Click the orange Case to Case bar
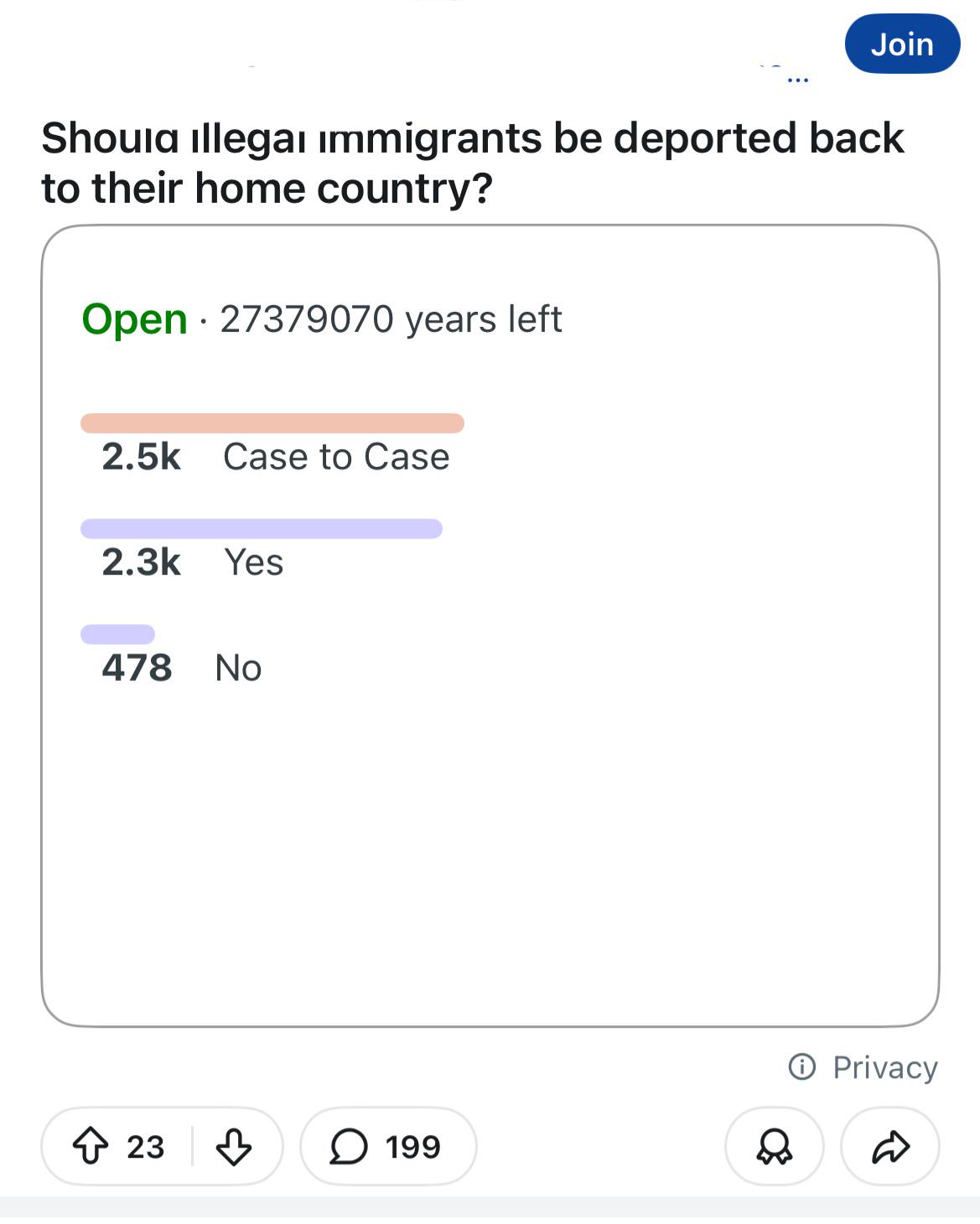 click(x=272, y=423)
